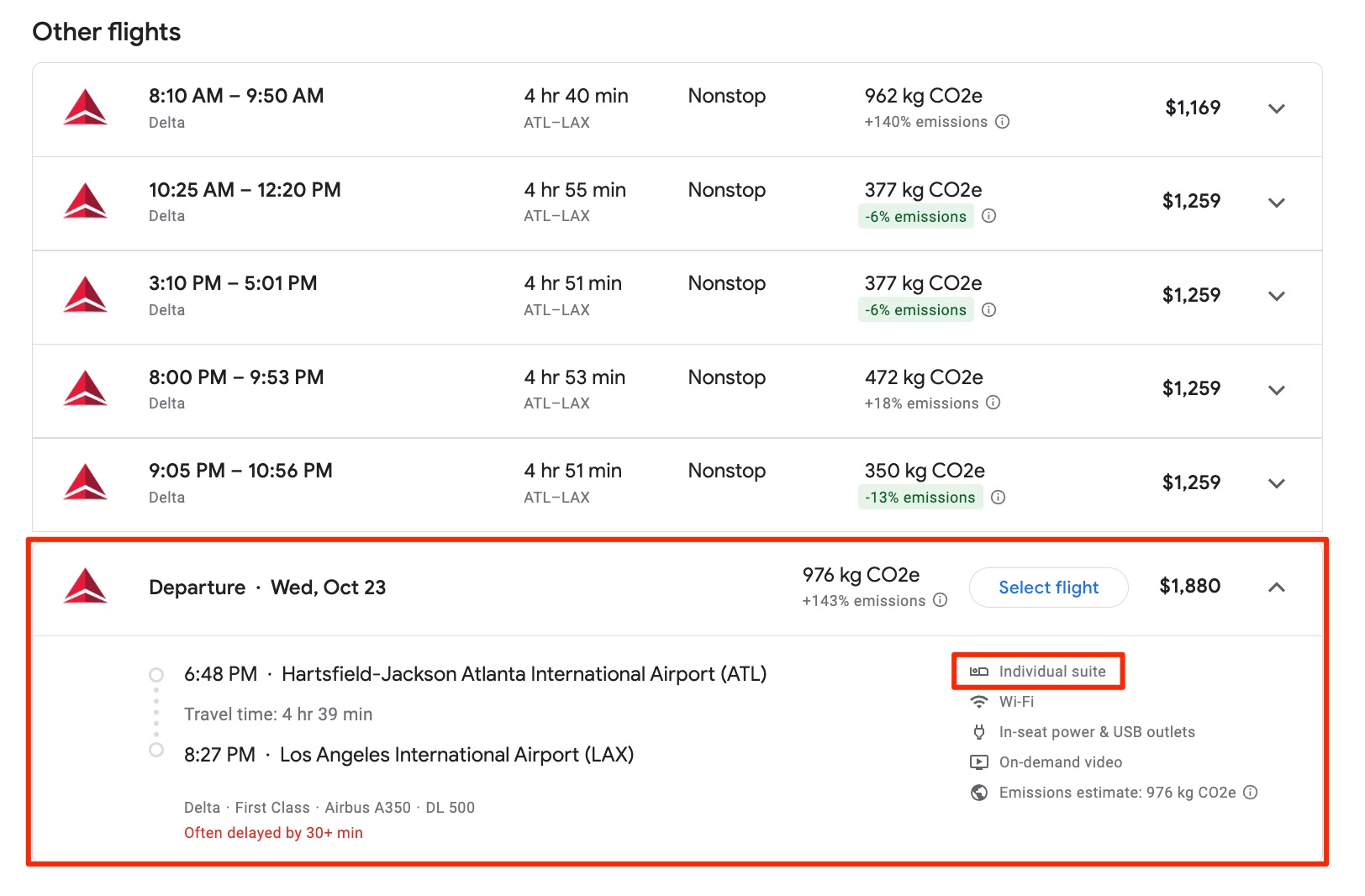Expand the 8:10 AM $1,169 flight

click(x=1276, y=108)
